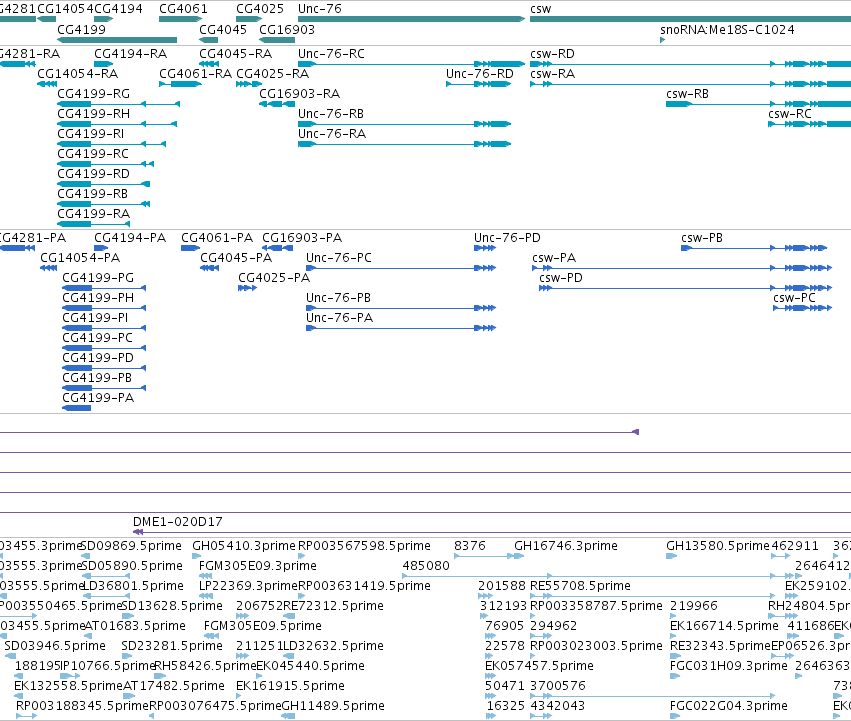This screenshot has width=851, height=721.
Task: Open transcript label csw-RB
Action: coord(688,94)
